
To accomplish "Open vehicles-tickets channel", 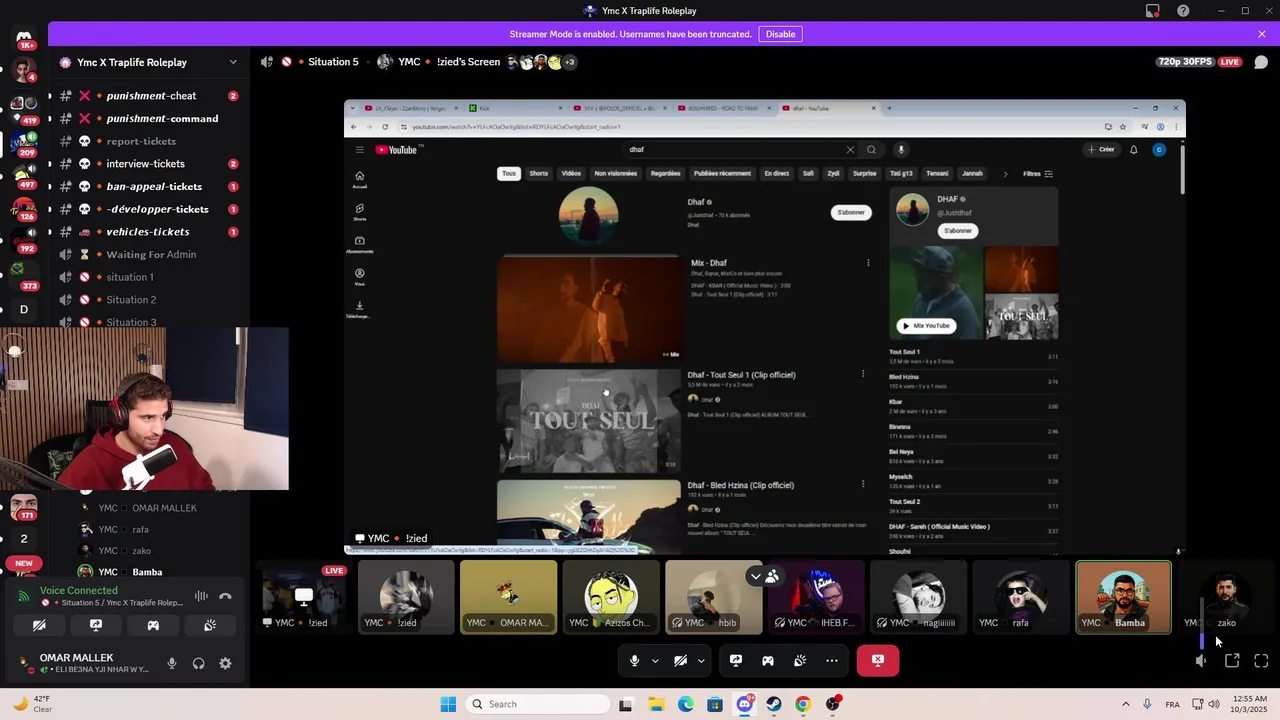I will coord(150,232).
